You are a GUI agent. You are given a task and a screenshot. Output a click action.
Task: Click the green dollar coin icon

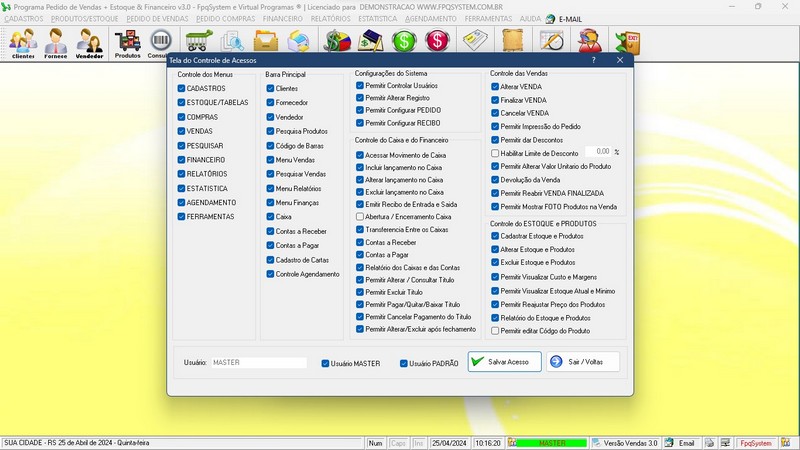[404, 41]
